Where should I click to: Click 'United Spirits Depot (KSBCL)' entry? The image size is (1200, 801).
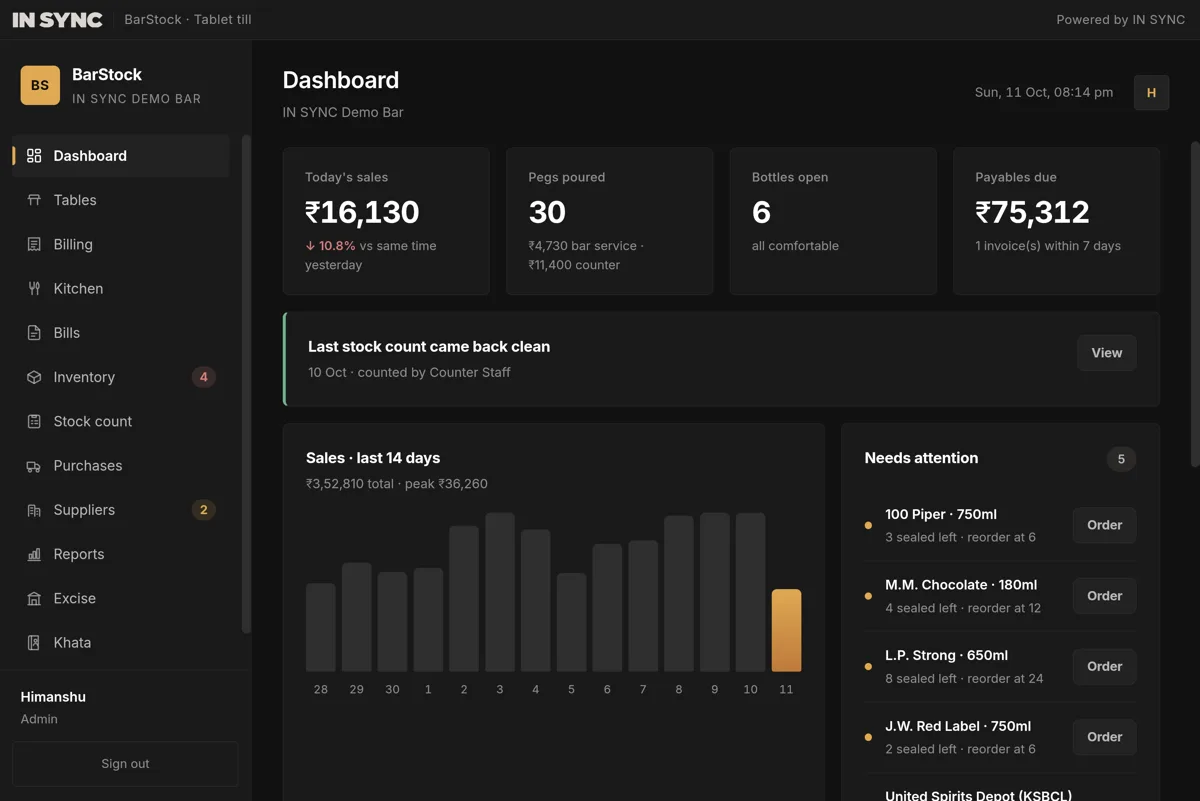pyautogui.click(x=978, y=795)
